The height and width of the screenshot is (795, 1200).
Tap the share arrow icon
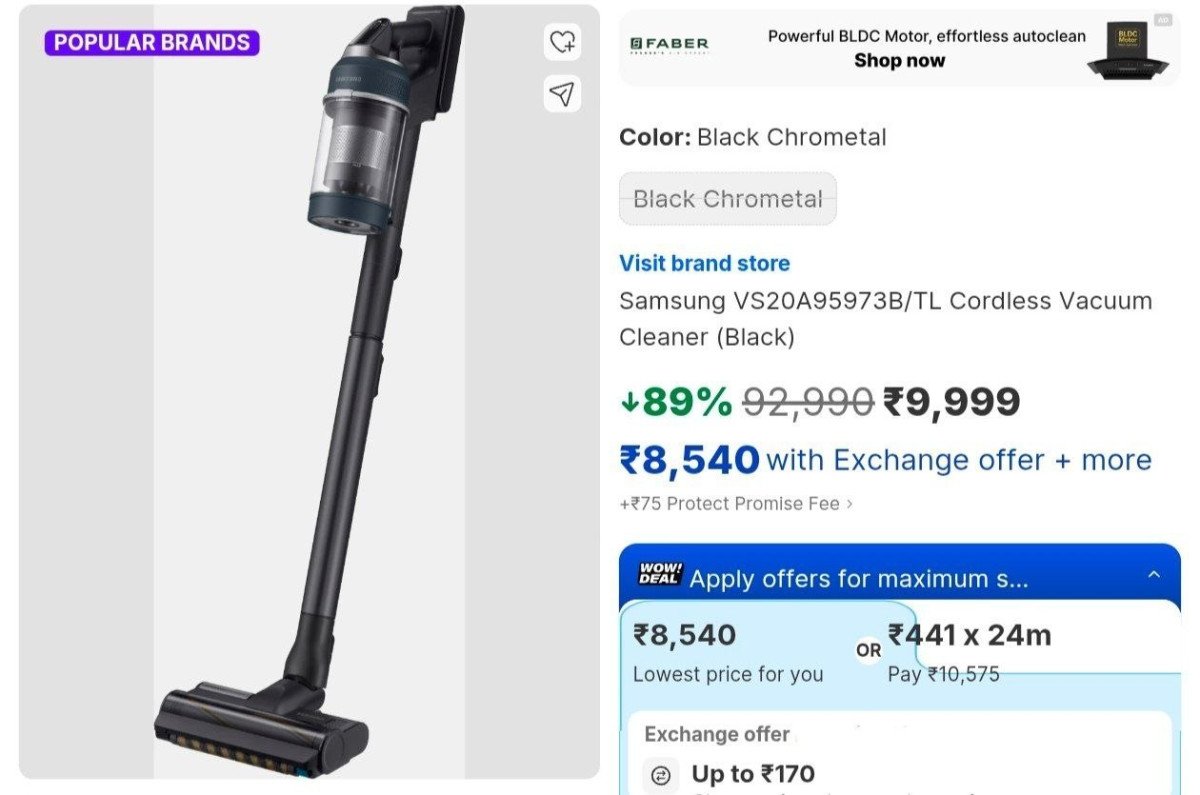563,94
